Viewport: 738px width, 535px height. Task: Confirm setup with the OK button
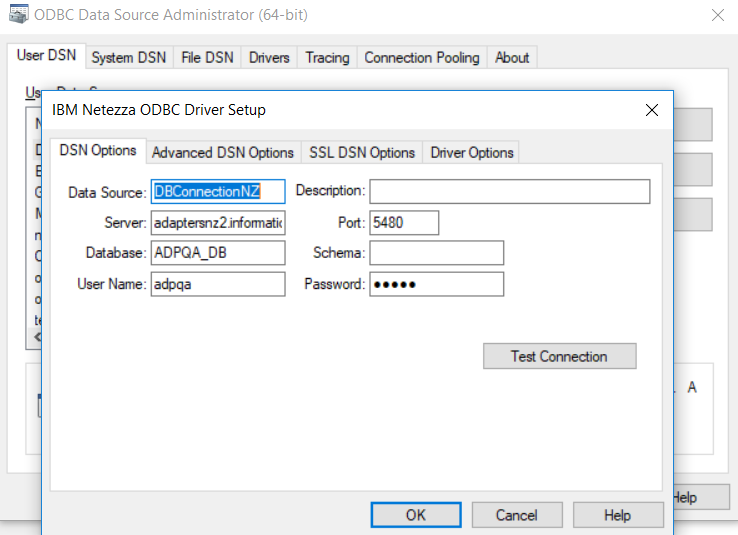[x=416, y=515]
